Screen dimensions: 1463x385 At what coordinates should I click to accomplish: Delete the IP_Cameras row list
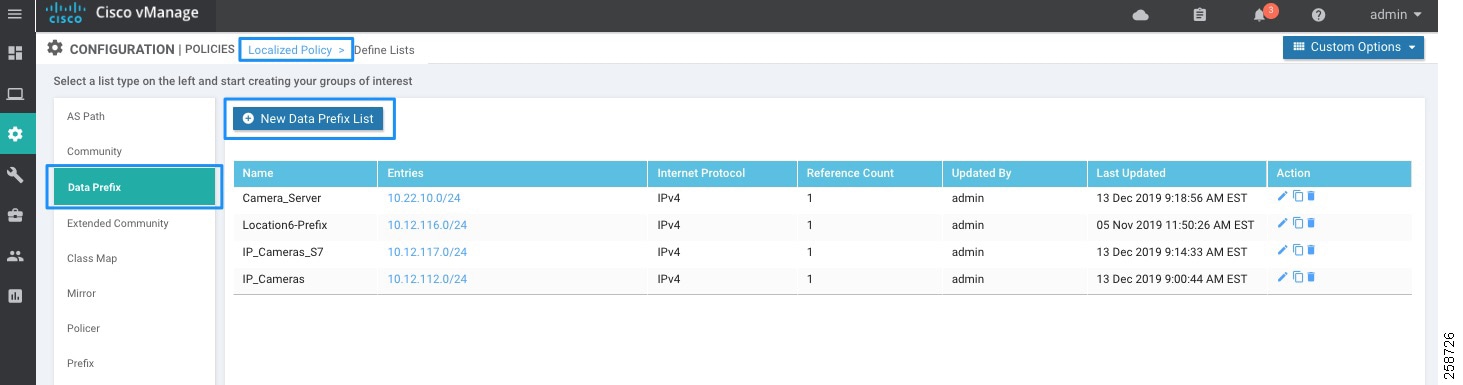pyautogui.click(x=1311, y=278)
